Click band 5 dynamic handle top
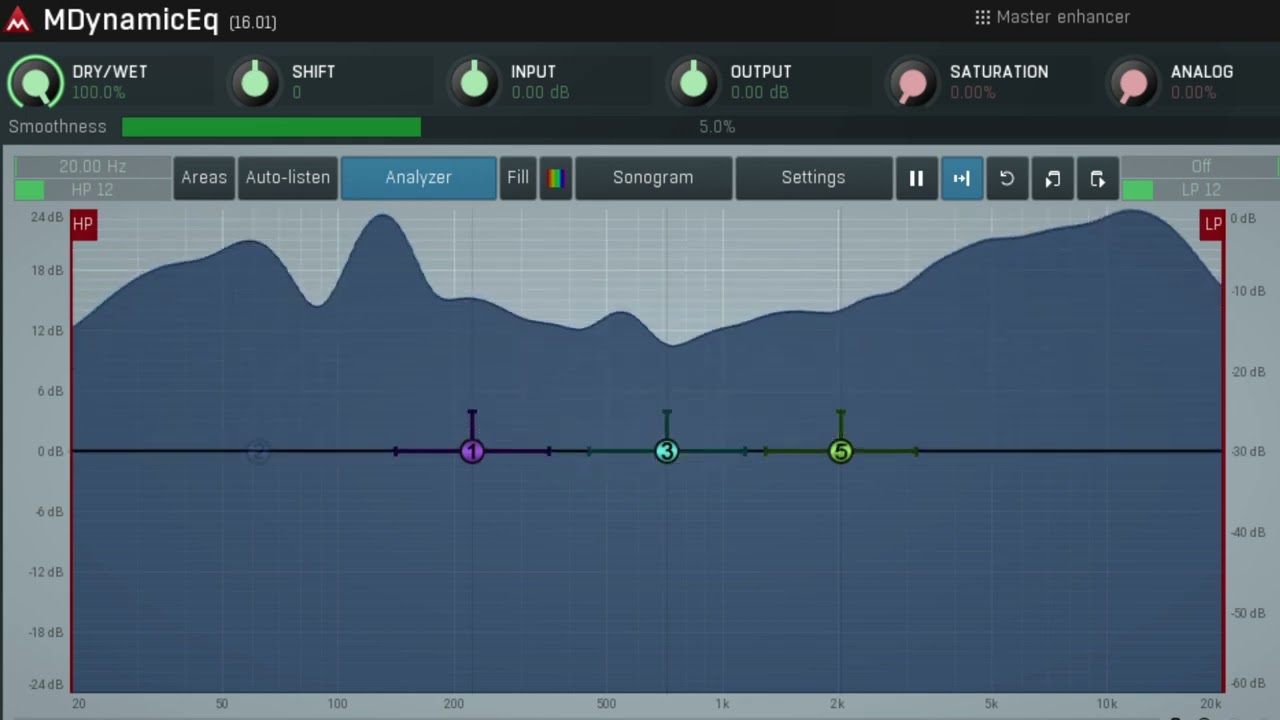The width and height of the screenshot is (1280, 720). [x=841, y=412]
